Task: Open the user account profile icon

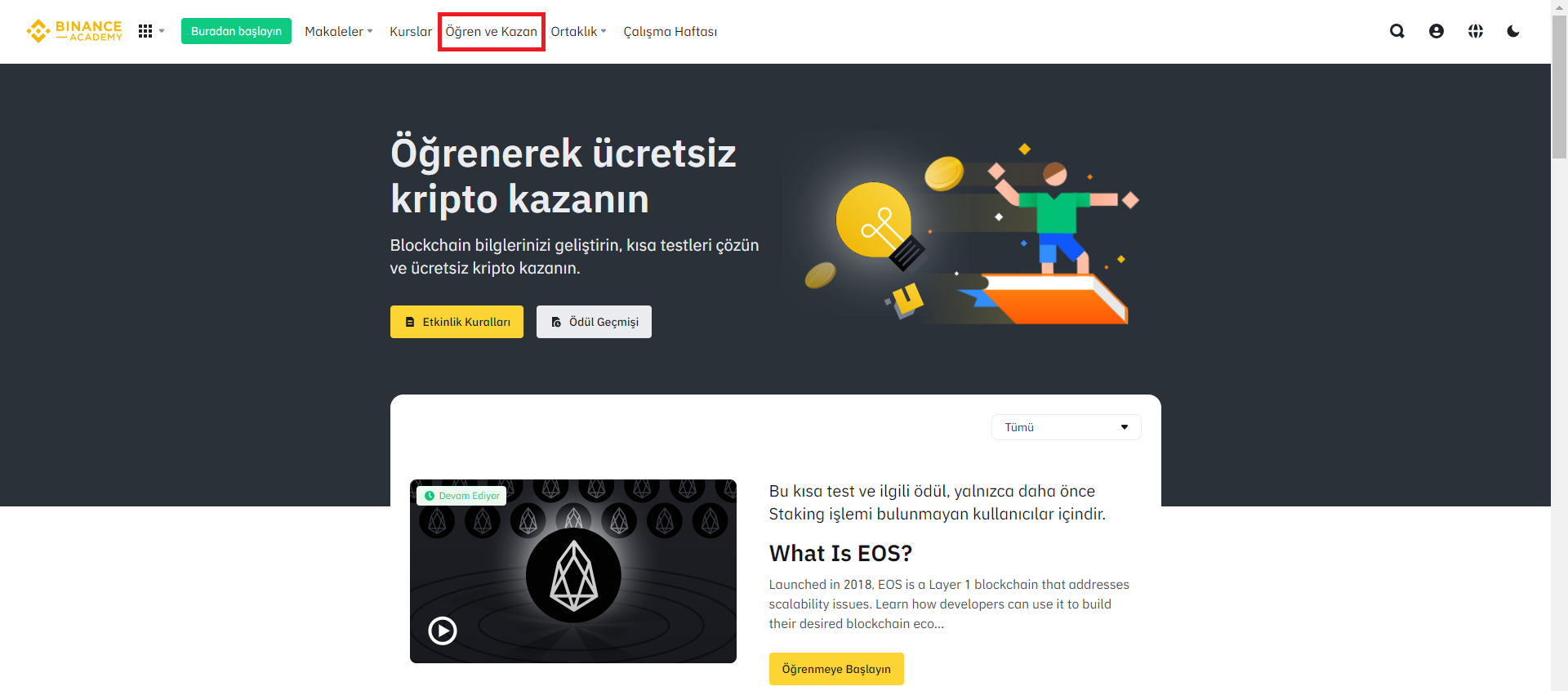Action: [x=1437, y=31]
